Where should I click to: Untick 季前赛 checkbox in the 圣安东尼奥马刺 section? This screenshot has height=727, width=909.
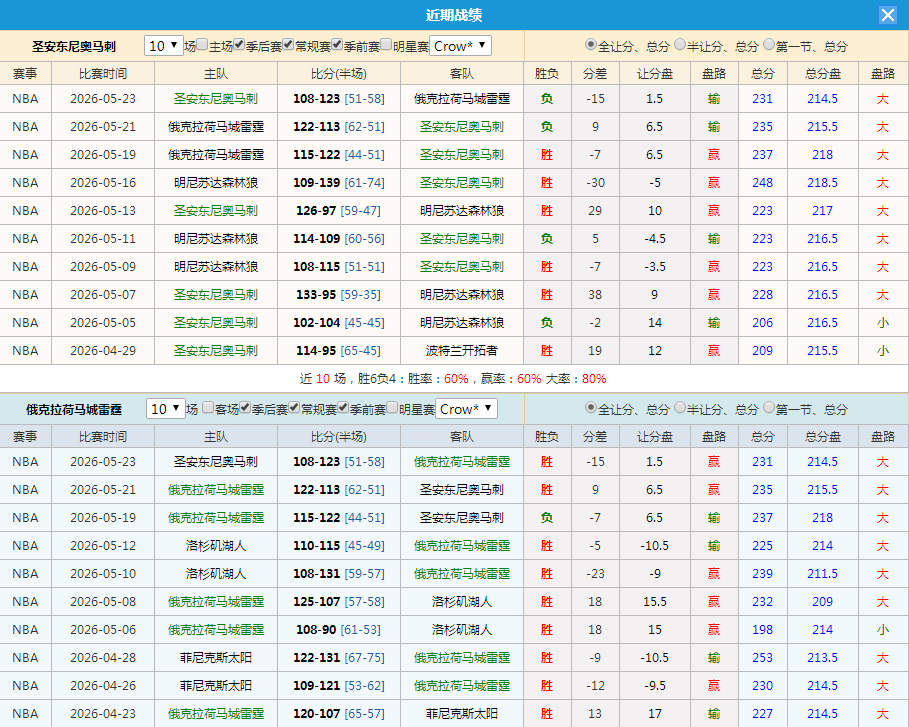[337, 45]
